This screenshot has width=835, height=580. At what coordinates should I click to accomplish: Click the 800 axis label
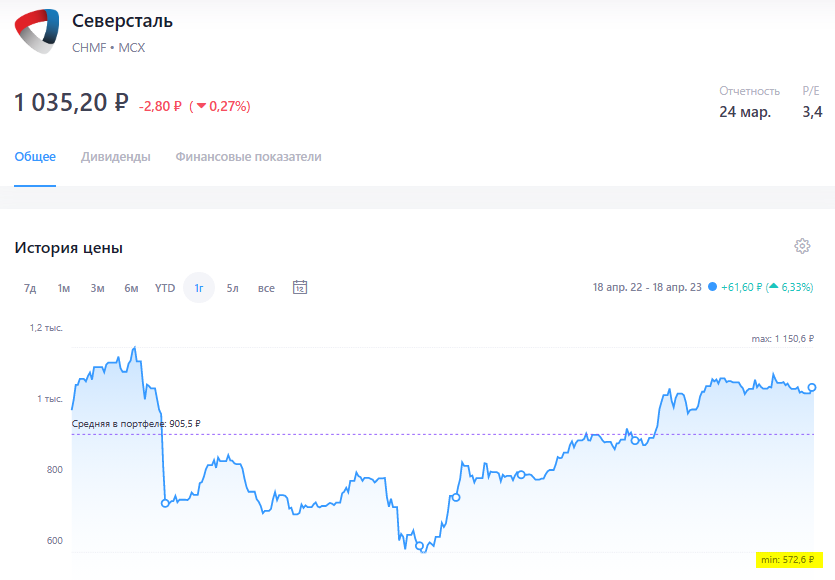coord(55,469)
